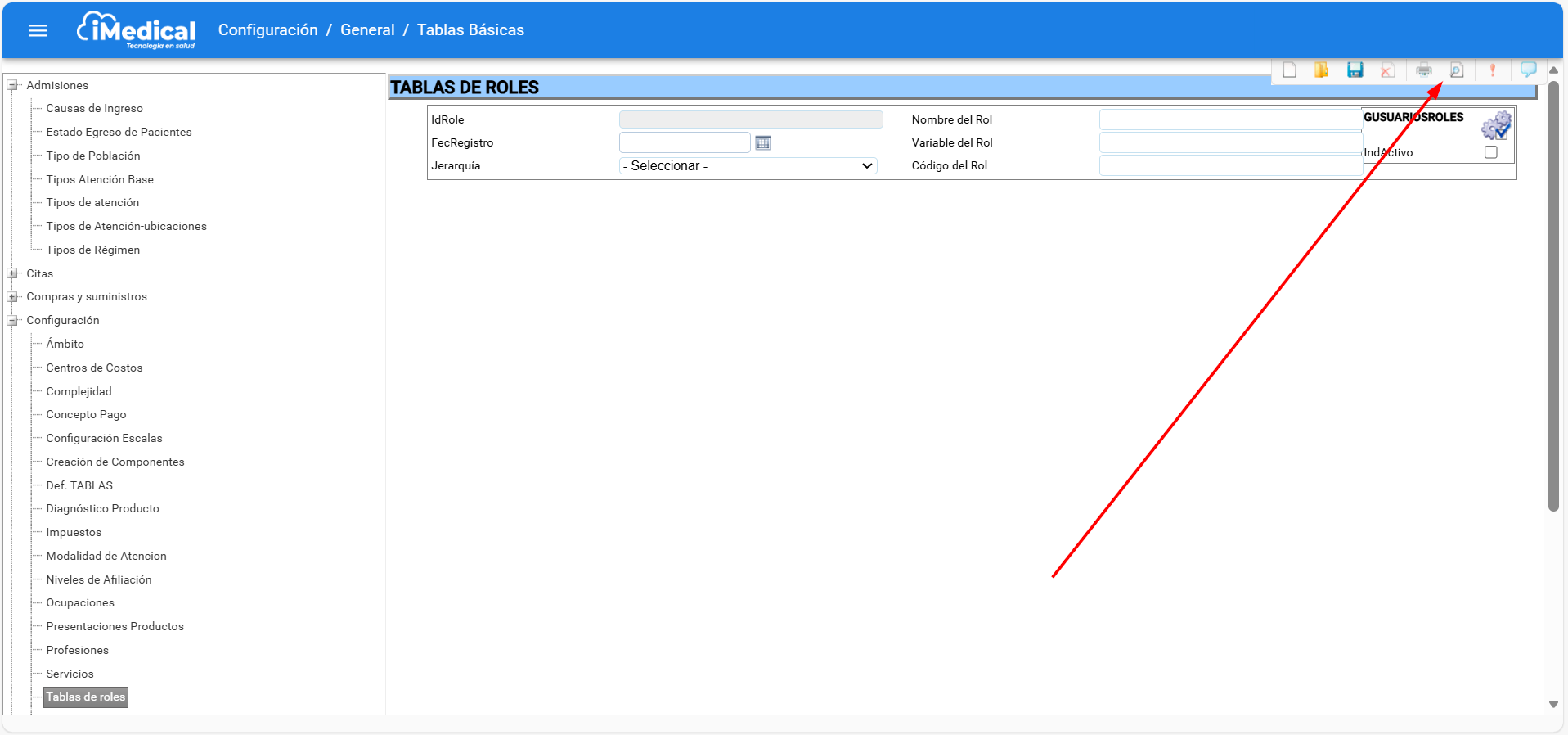1568x735 pixels.
Task: Save with the blue floppy disk icon
Action: click(1355, 70)
